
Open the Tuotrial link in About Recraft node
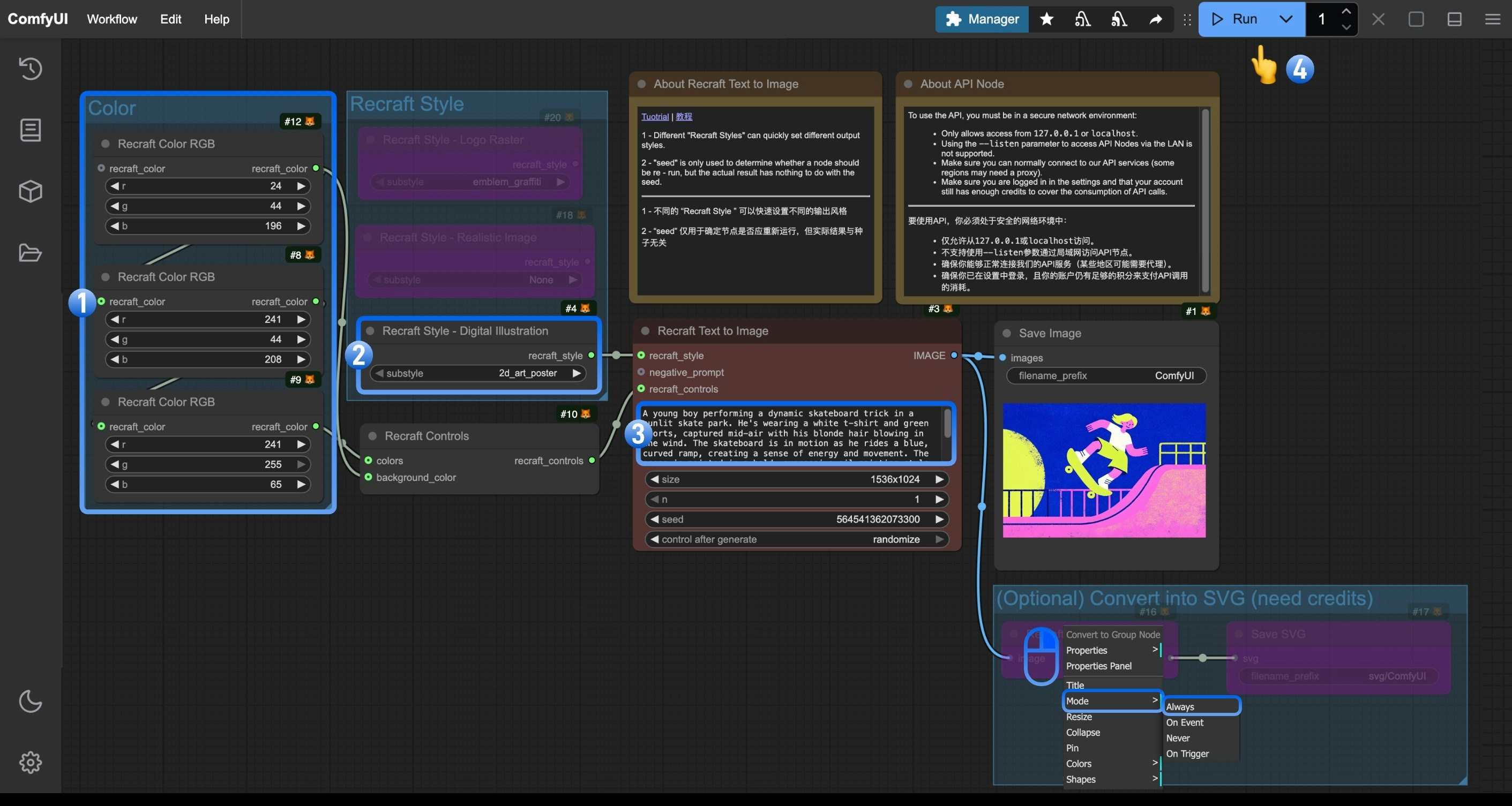tap(654, 116)
